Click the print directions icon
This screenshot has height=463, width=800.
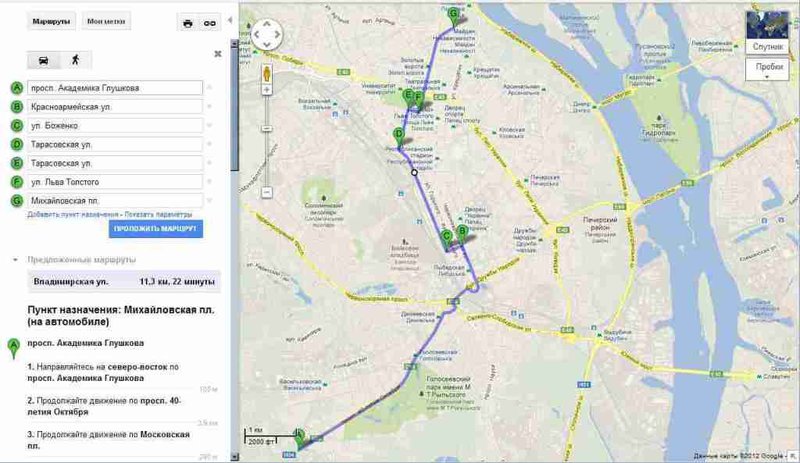187,21
